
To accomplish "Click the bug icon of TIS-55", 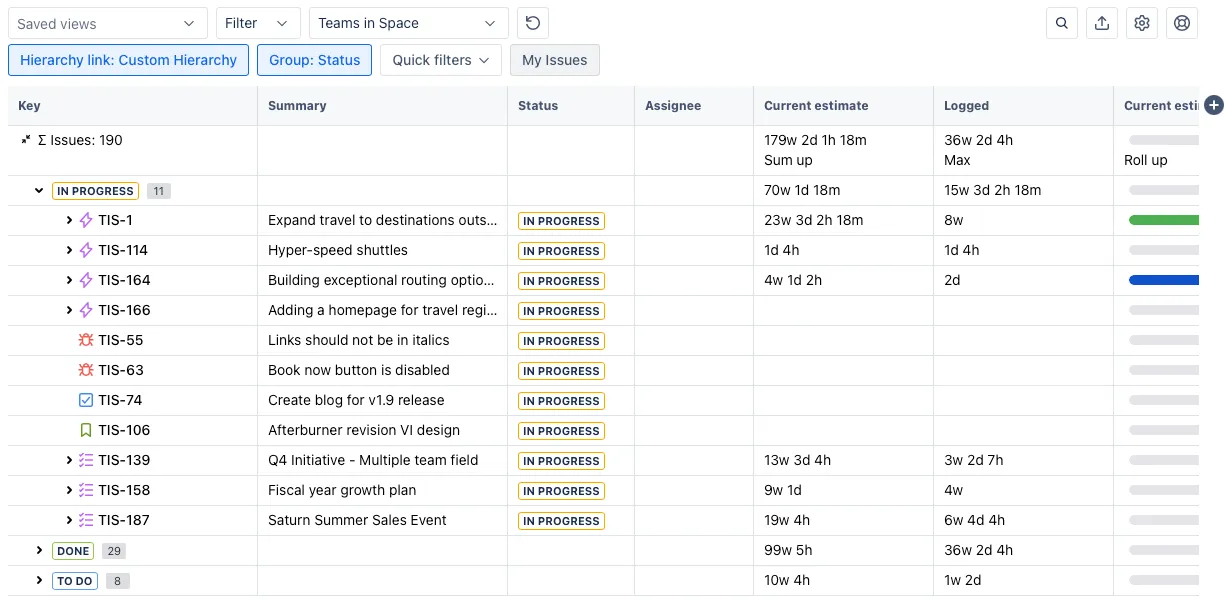I will (86, 340).
